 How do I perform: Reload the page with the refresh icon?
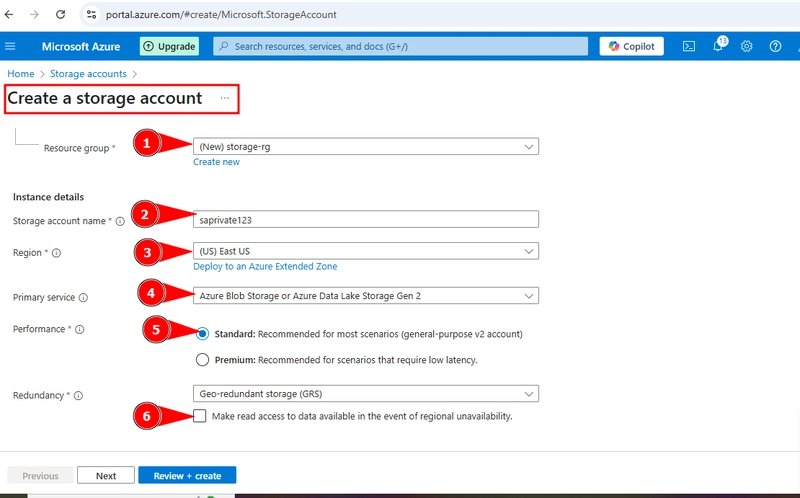[60, 14]
